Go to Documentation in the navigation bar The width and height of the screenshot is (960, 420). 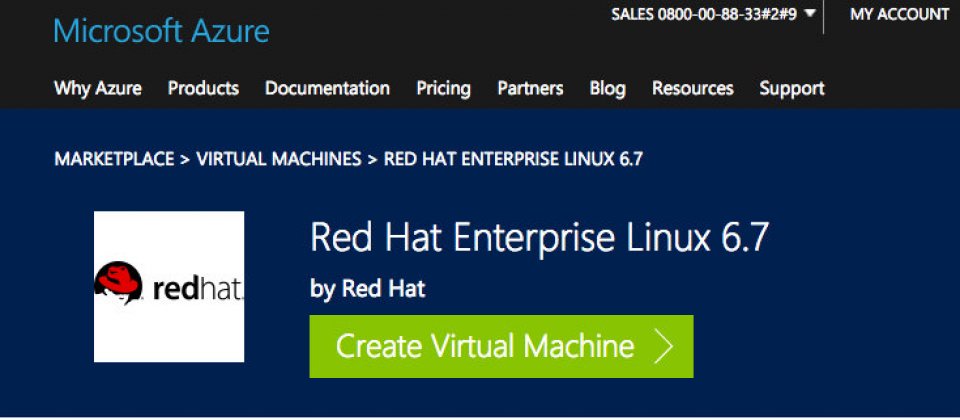click(x=328, y=88)
